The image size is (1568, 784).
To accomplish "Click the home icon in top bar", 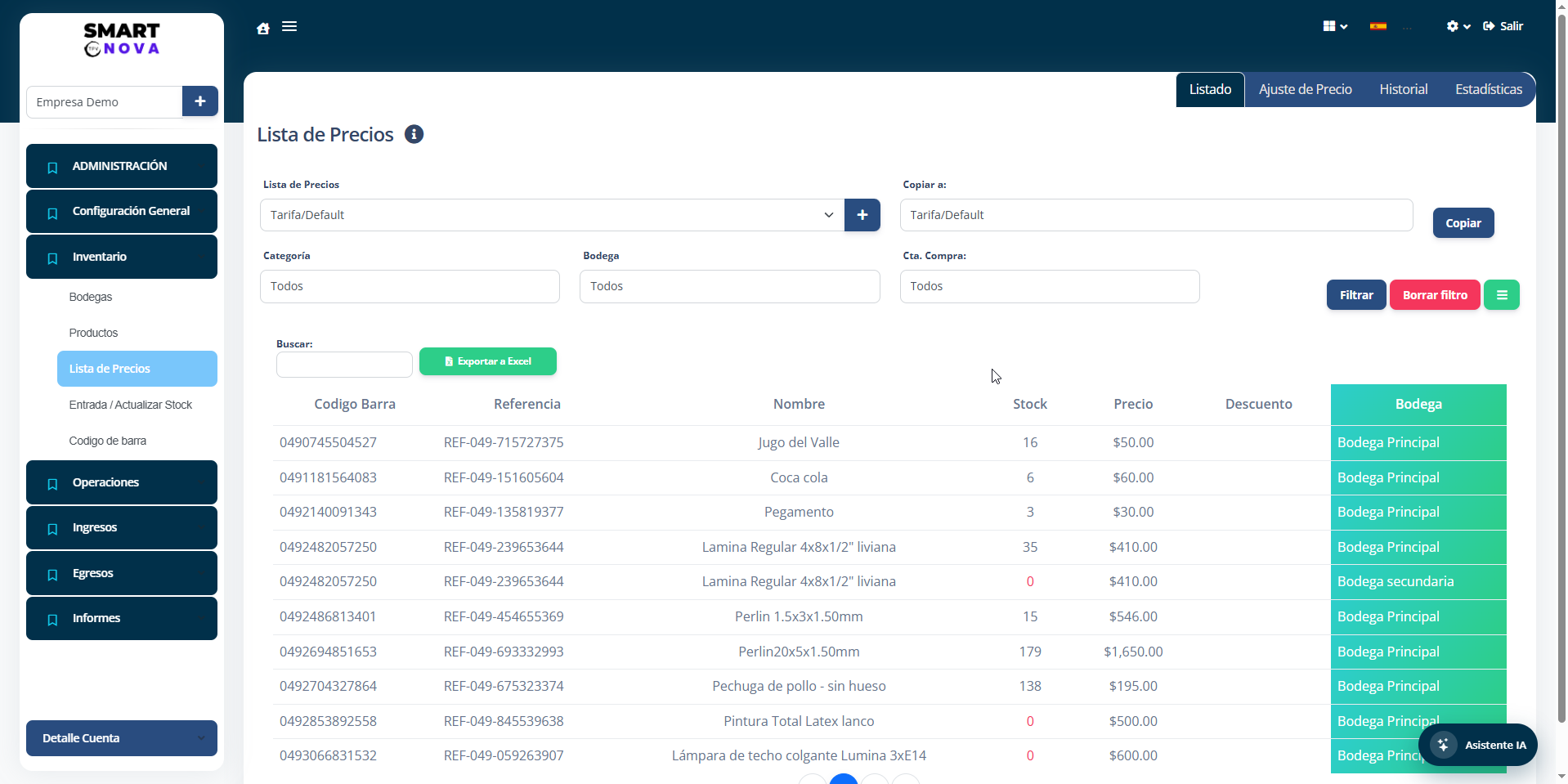I will click(x=263, y=29).
